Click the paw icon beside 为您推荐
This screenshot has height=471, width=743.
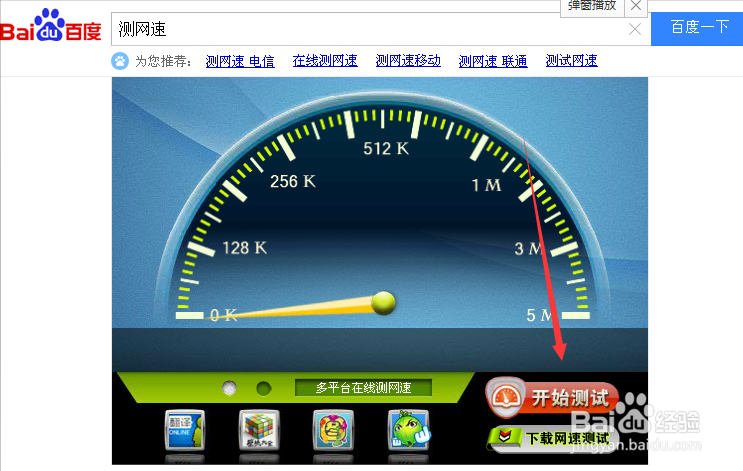tap(120, 61)
